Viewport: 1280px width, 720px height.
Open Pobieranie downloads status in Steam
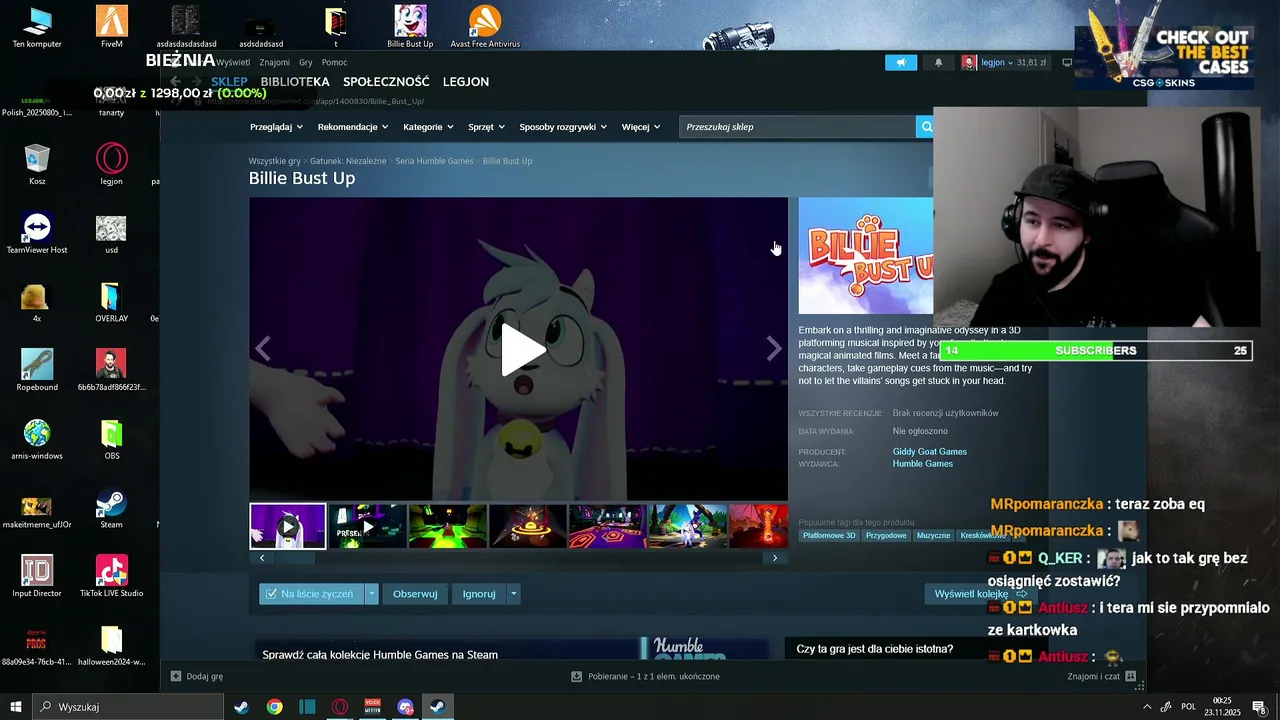tap(645, 676)
